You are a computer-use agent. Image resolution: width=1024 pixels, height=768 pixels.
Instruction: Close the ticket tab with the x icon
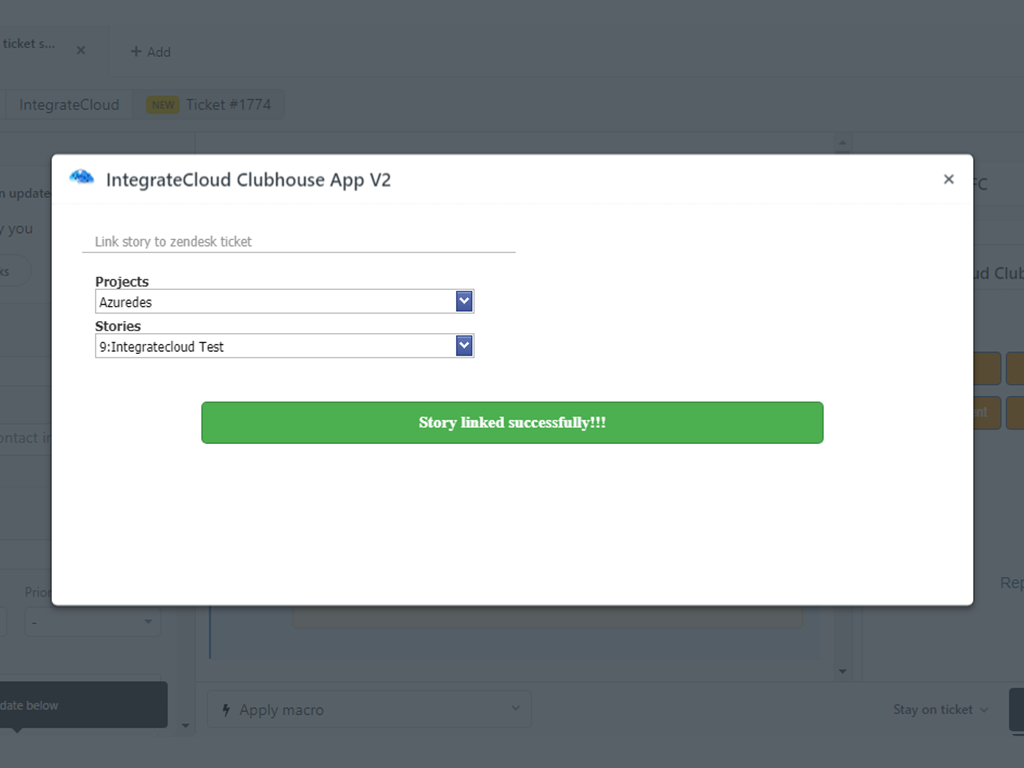click(x=81, y=50)
